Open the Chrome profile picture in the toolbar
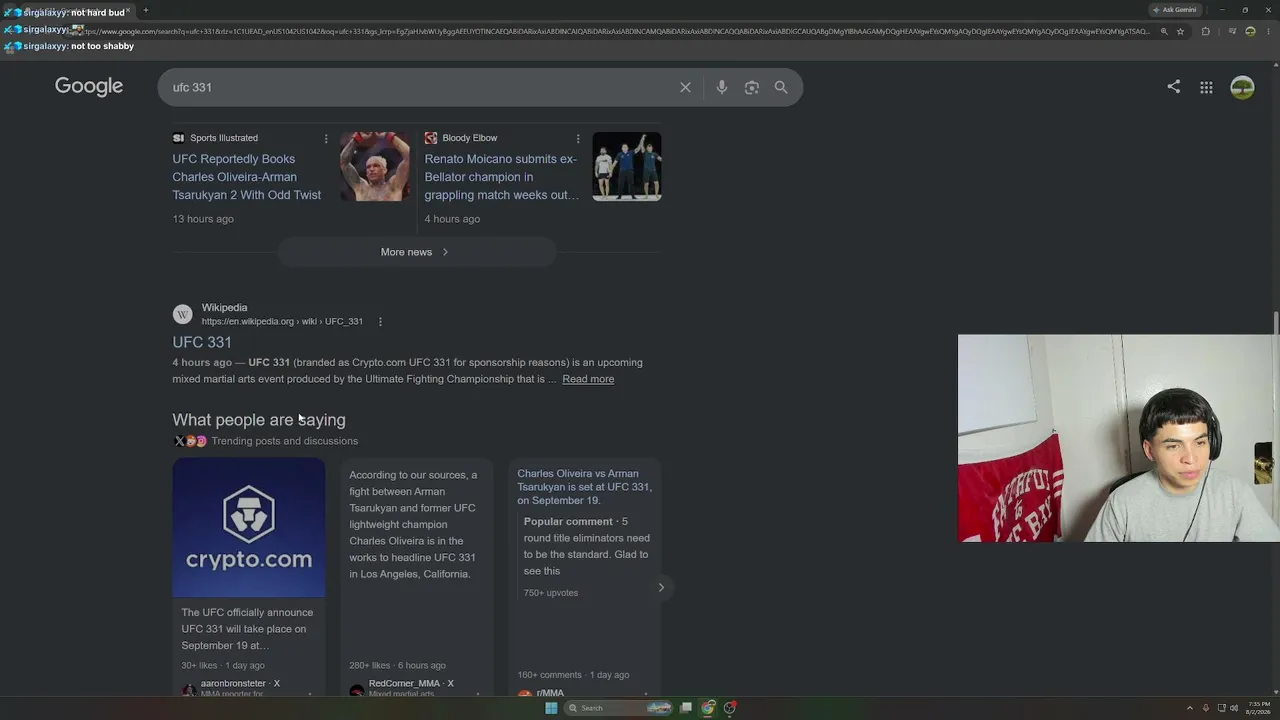Image resolution: width=1280 pixels, height=720 pixels. click(1250, 31)
